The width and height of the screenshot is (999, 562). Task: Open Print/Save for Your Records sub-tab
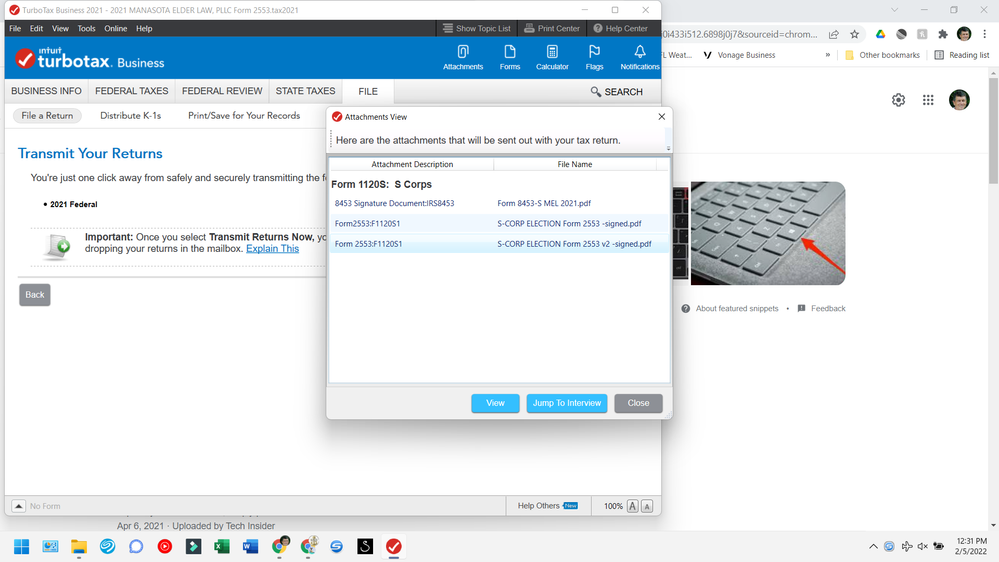tap(244, 115)
